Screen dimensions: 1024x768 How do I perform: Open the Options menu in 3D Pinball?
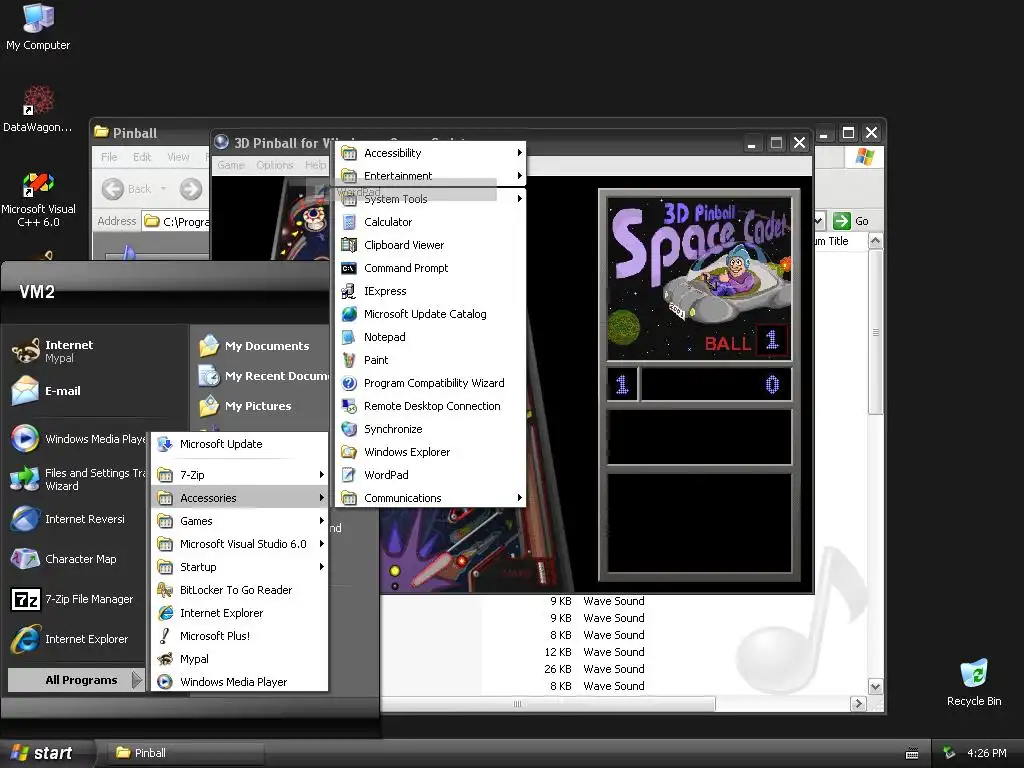[274, 165]
